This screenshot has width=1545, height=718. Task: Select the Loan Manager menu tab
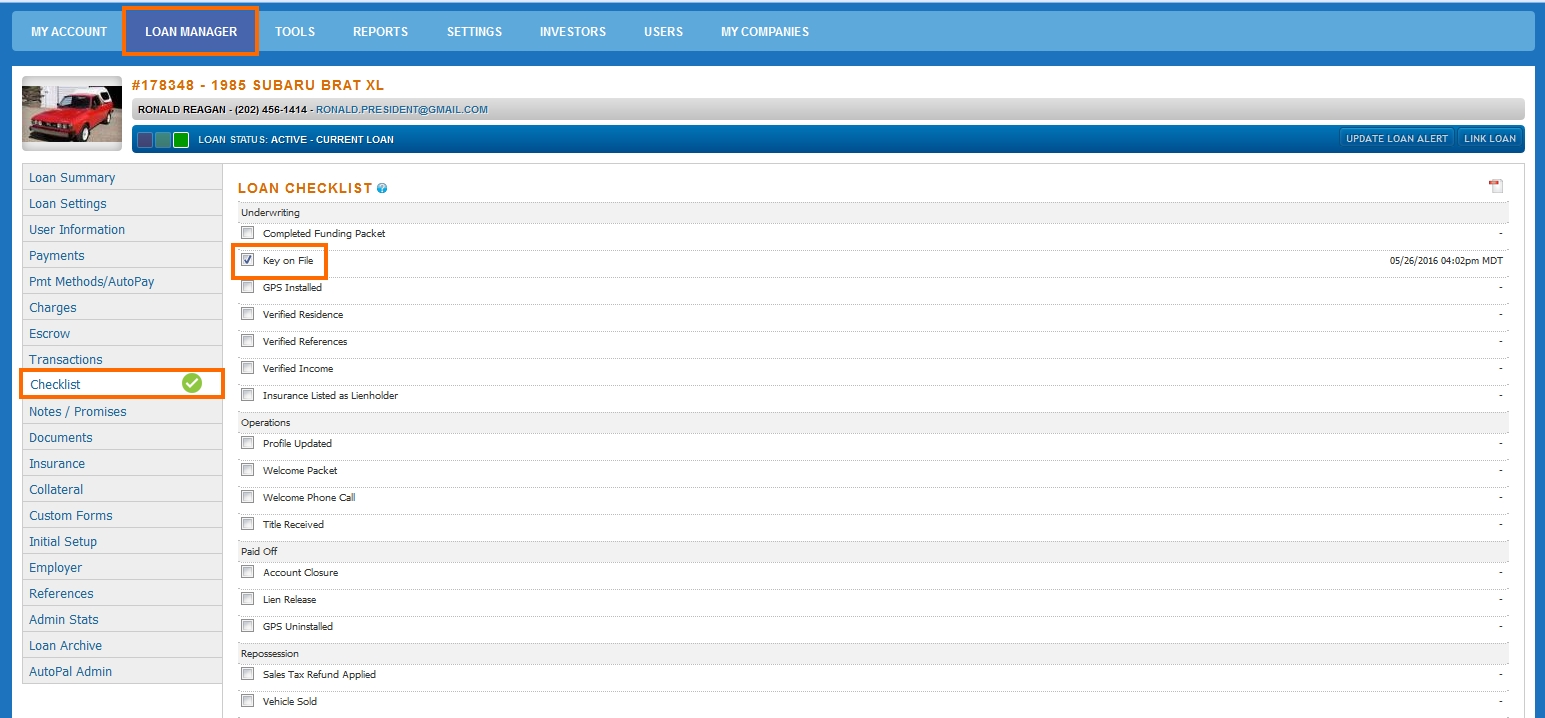pos(191,32)
